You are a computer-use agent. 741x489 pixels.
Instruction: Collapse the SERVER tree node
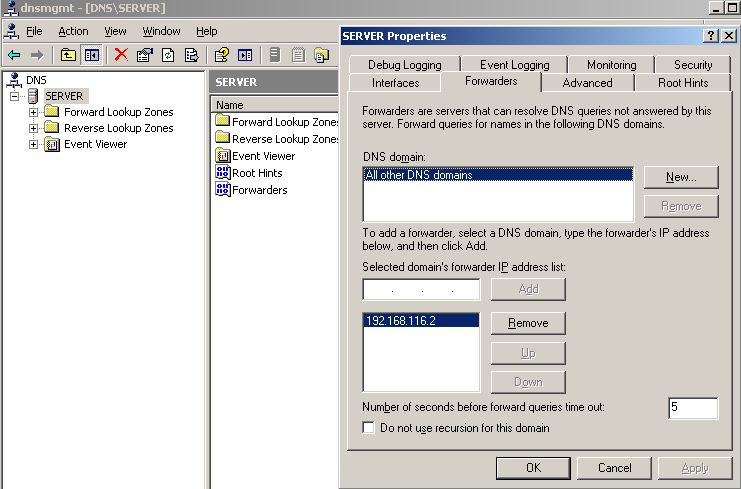15,96
